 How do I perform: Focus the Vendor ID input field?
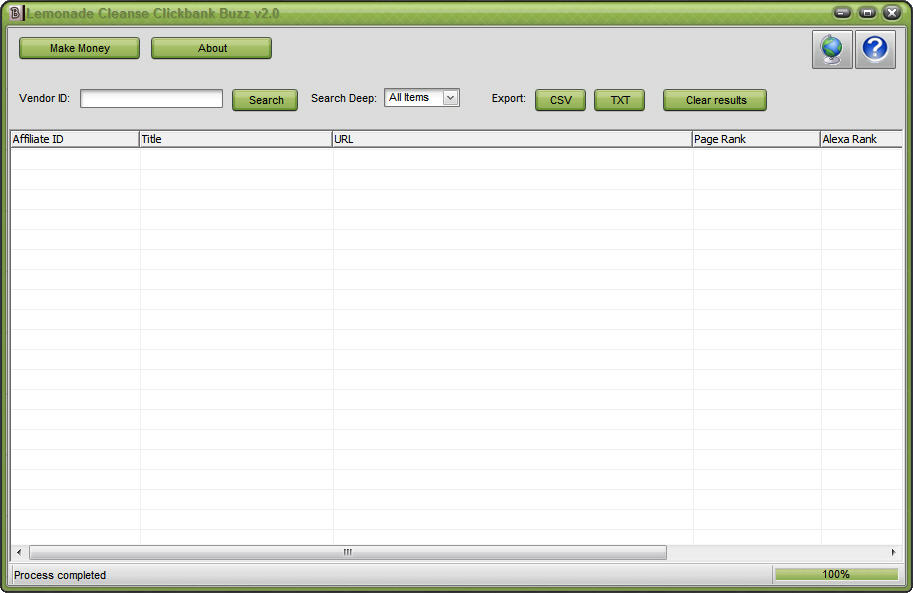click(x=151, y=98)
